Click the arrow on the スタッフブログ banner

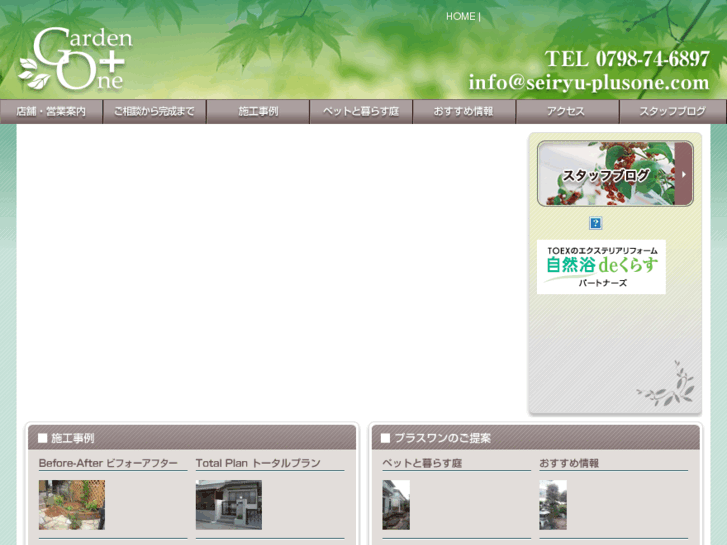683,174
